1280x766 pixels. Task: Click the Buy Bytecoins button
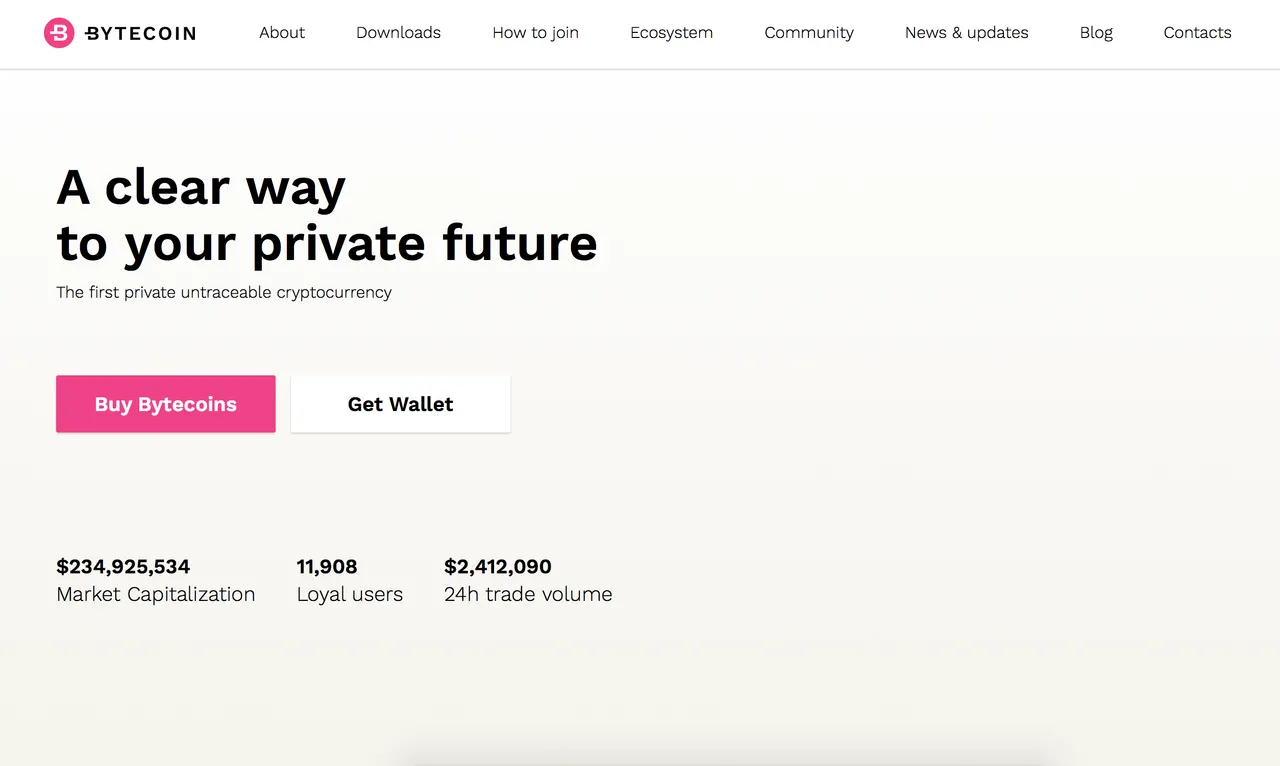point(166,404)
